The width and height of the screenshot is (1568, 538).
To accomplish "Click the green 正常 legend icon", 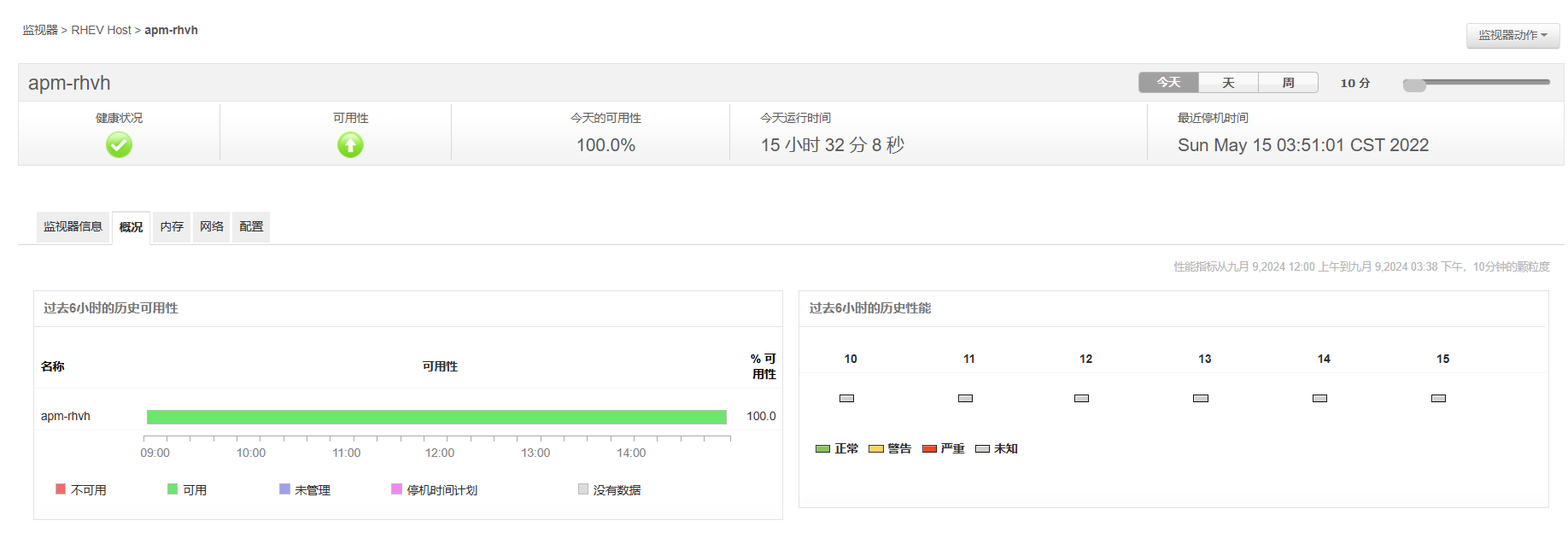I will [x=822, y=448].
